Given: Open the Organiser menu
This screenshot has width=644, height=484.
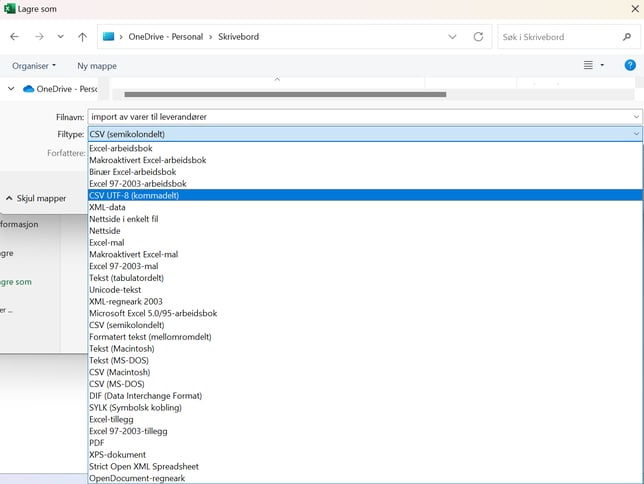Looking at the screenshot, I should (x=33, y=65).
